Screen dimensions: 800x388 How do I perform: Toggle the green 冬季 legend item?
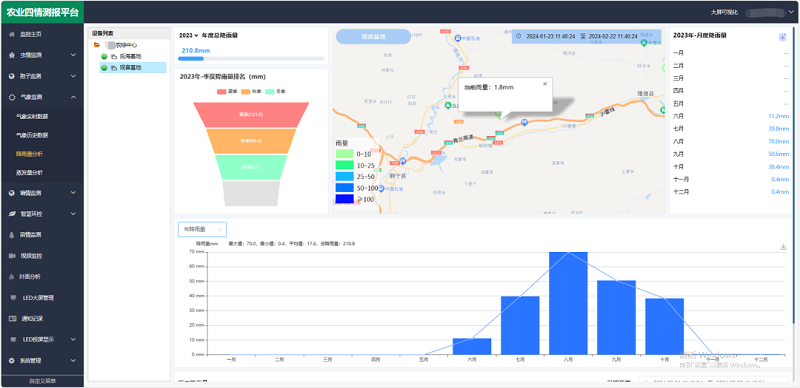(x=275, y=91)
